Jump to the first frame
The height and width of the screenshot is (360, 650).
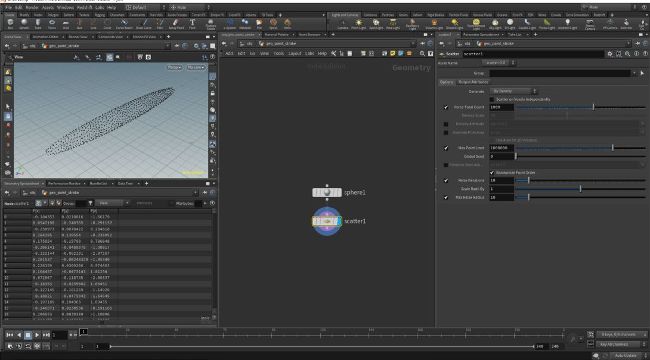(10, 335)
